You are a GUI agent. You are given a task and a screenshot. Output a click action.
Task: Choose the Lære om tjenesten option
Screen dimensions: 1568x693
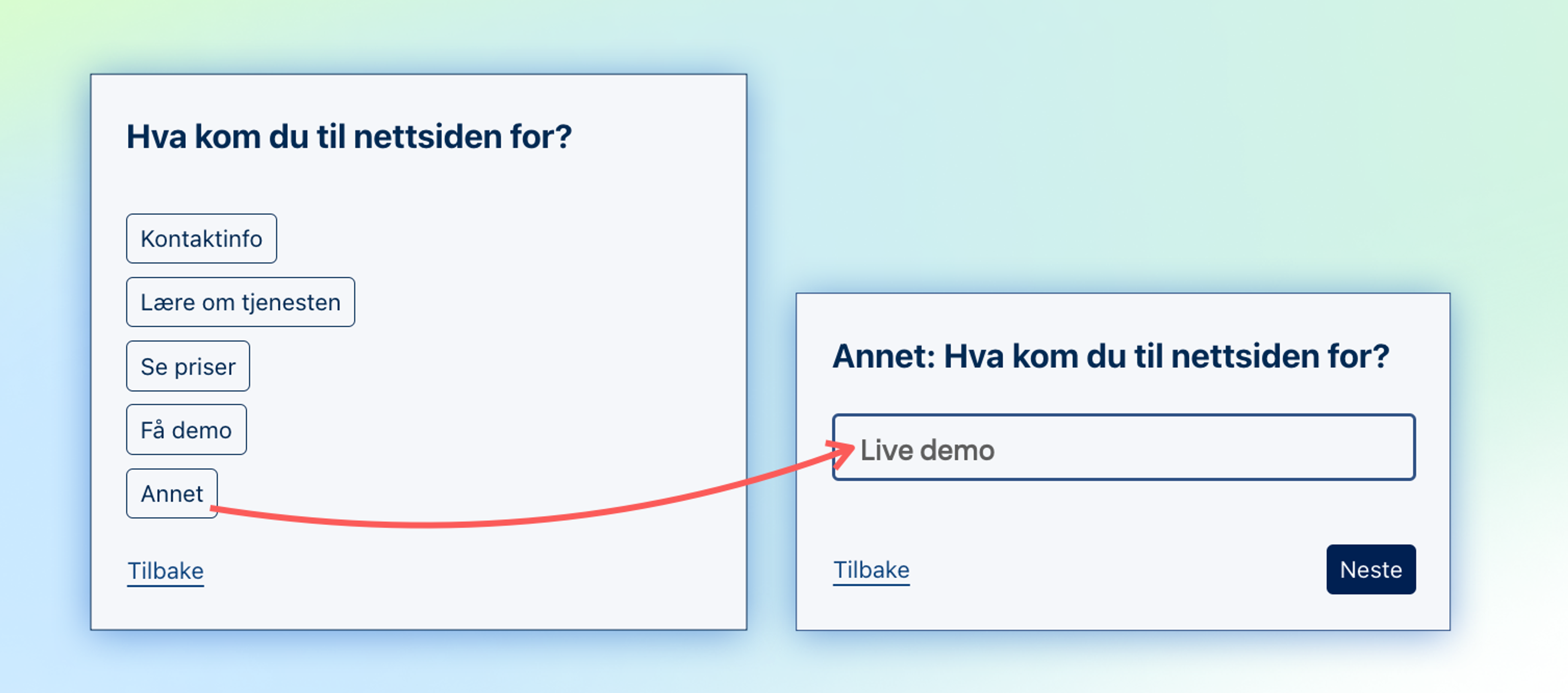241,302
